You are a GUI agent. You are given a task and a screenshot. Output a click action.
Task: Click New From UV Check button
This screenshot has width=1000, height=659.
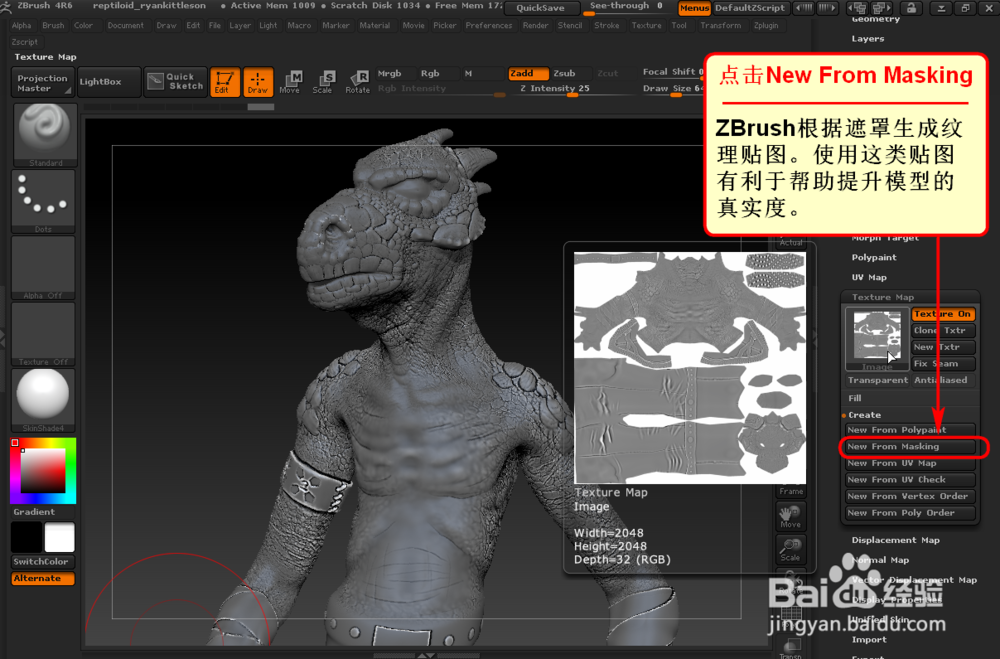tap(911, 480)
